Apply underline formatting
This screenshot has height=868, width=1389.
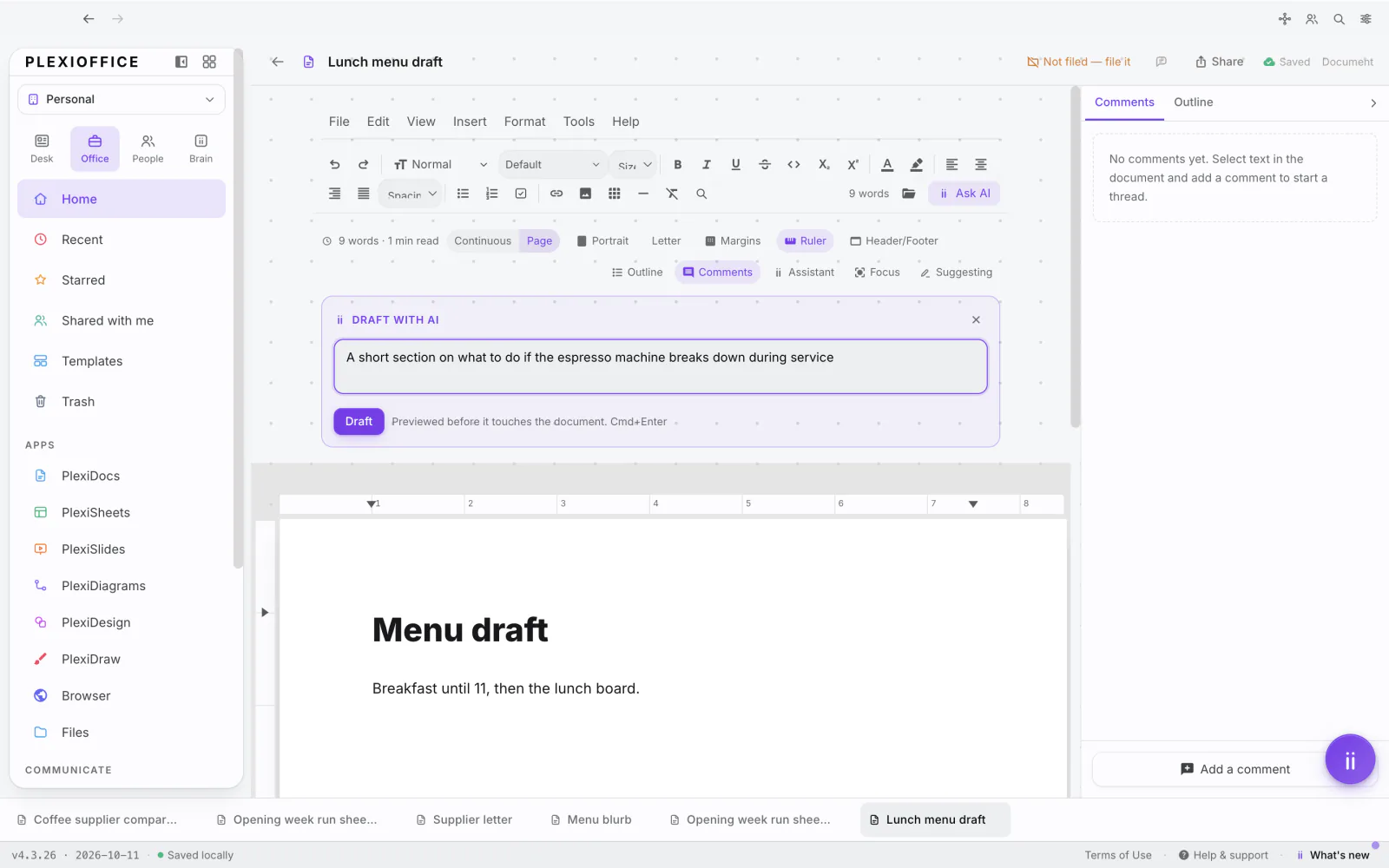tap(736, 164)
